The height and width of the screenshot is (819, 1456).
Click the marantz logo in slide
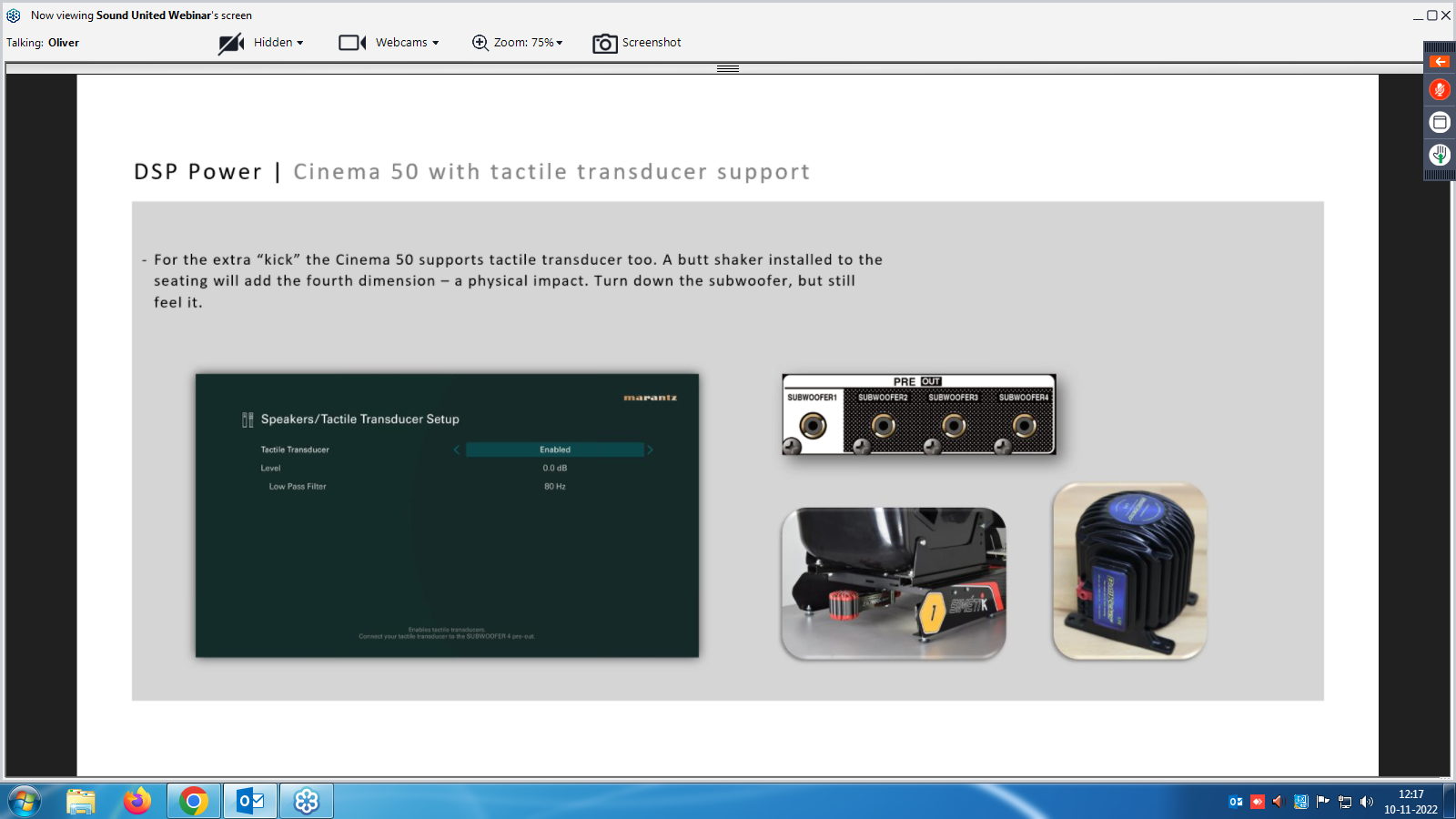tap(650, 398)
